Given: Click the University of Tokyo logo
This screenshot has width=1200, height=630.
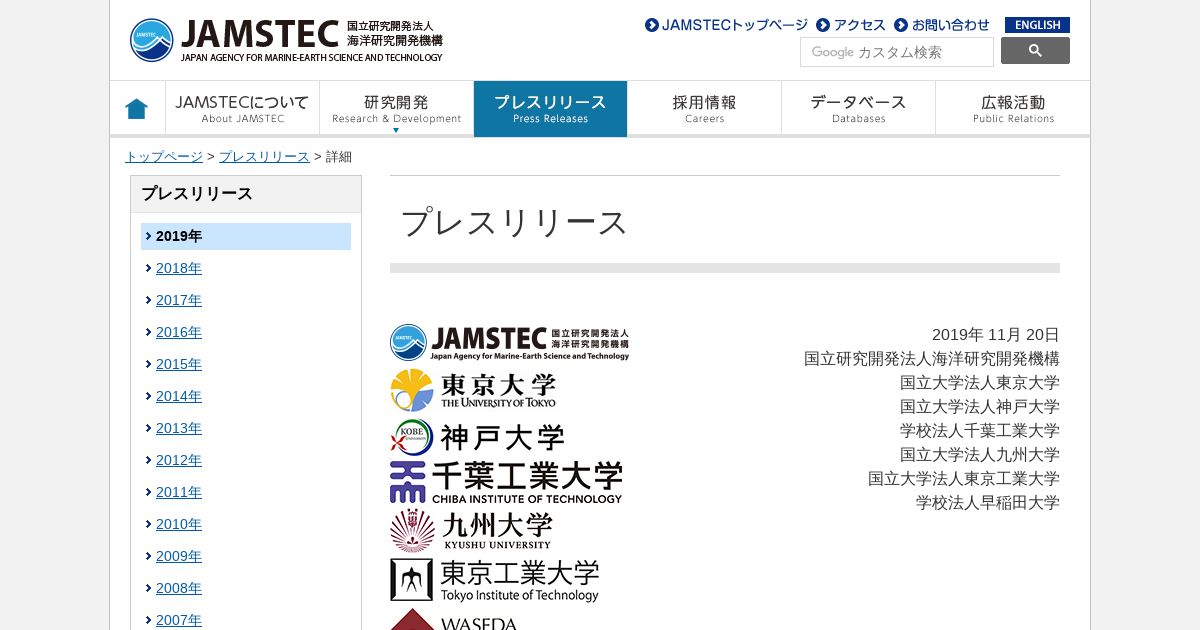Looking at the screenshot, I should point(473,390).
